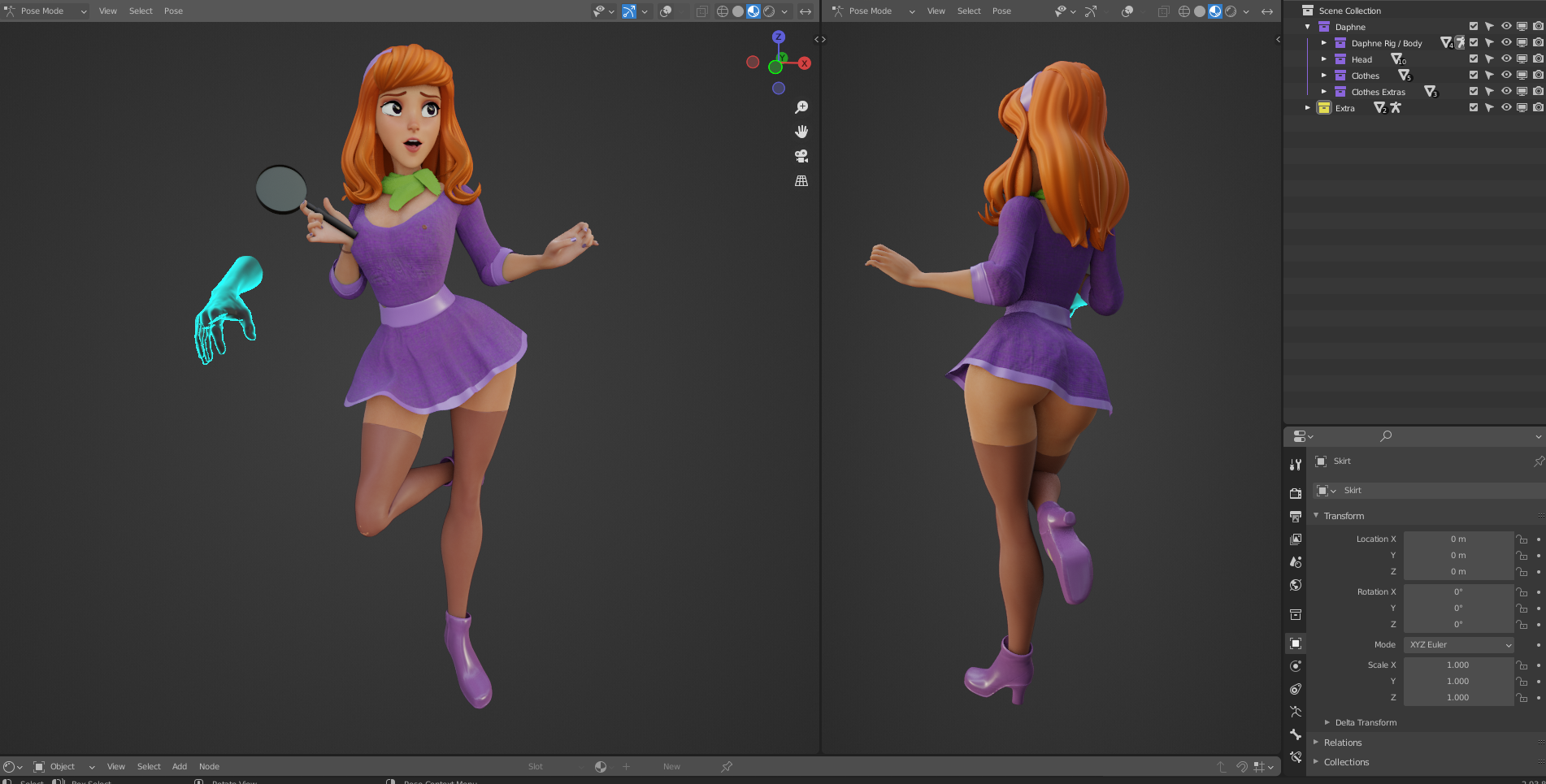Expand the Head collection
This screenshot has width=1546, height=784.
click(x=1323, y=59)
